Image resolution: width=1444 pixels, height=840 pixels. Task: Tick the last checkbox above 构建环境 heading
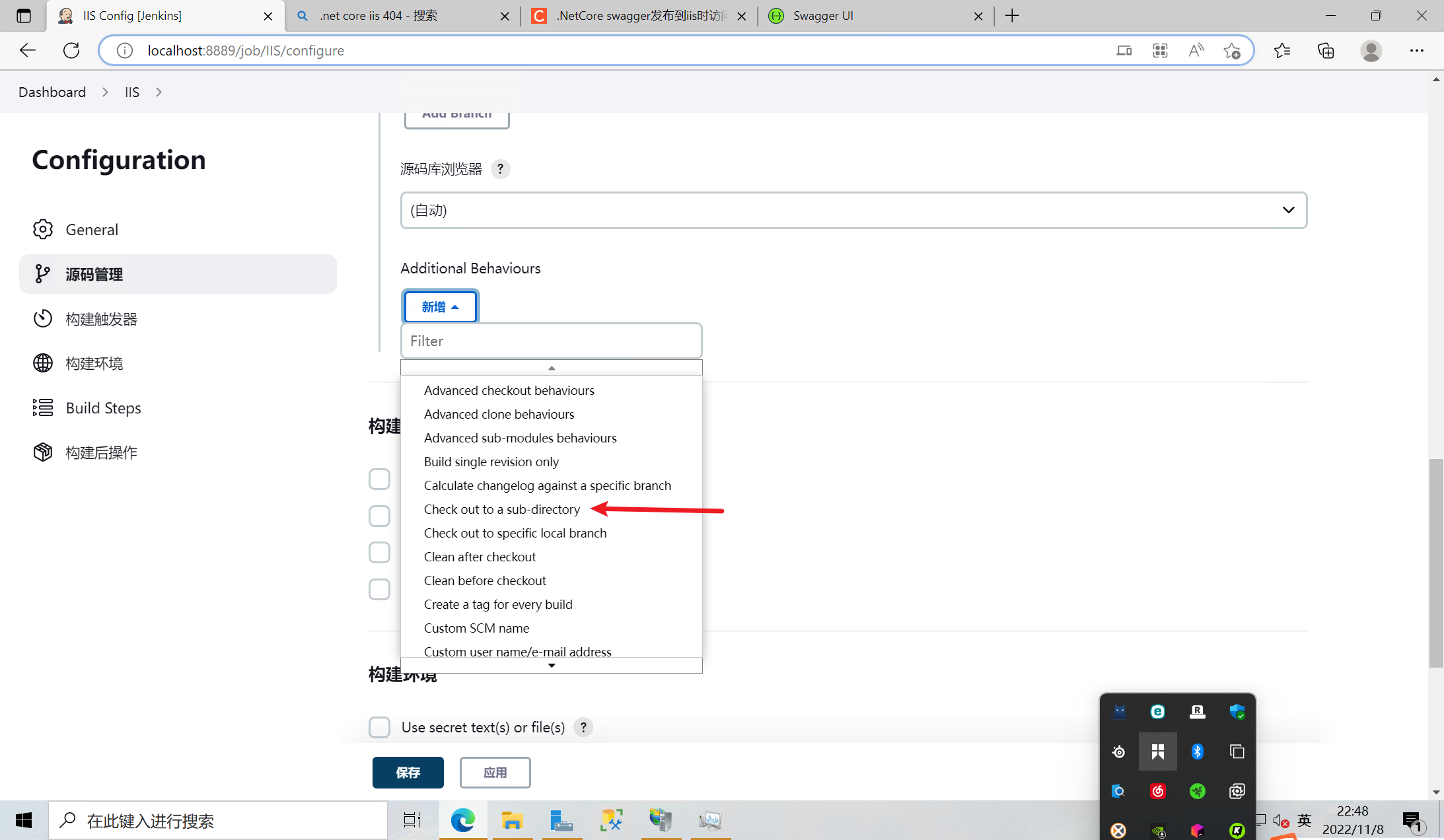point(379,589)
